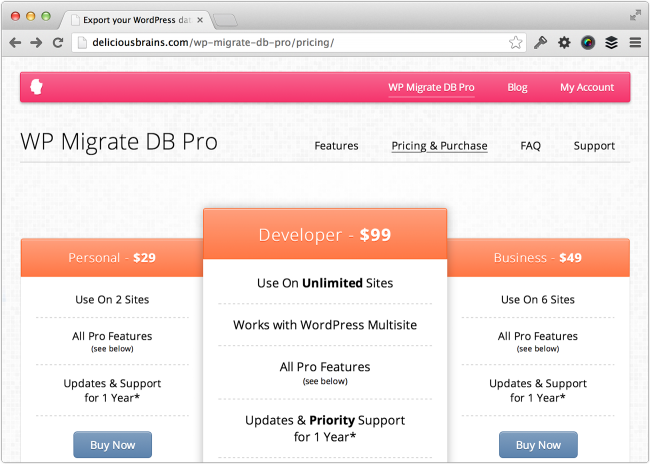Open the Blog nav link

click(517, 87)
